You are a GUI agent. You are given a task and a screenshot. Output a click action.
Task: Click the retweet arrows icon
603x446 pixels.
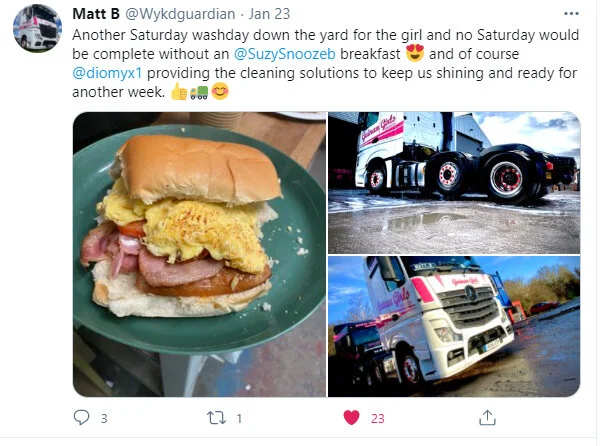tap(217, 418)
